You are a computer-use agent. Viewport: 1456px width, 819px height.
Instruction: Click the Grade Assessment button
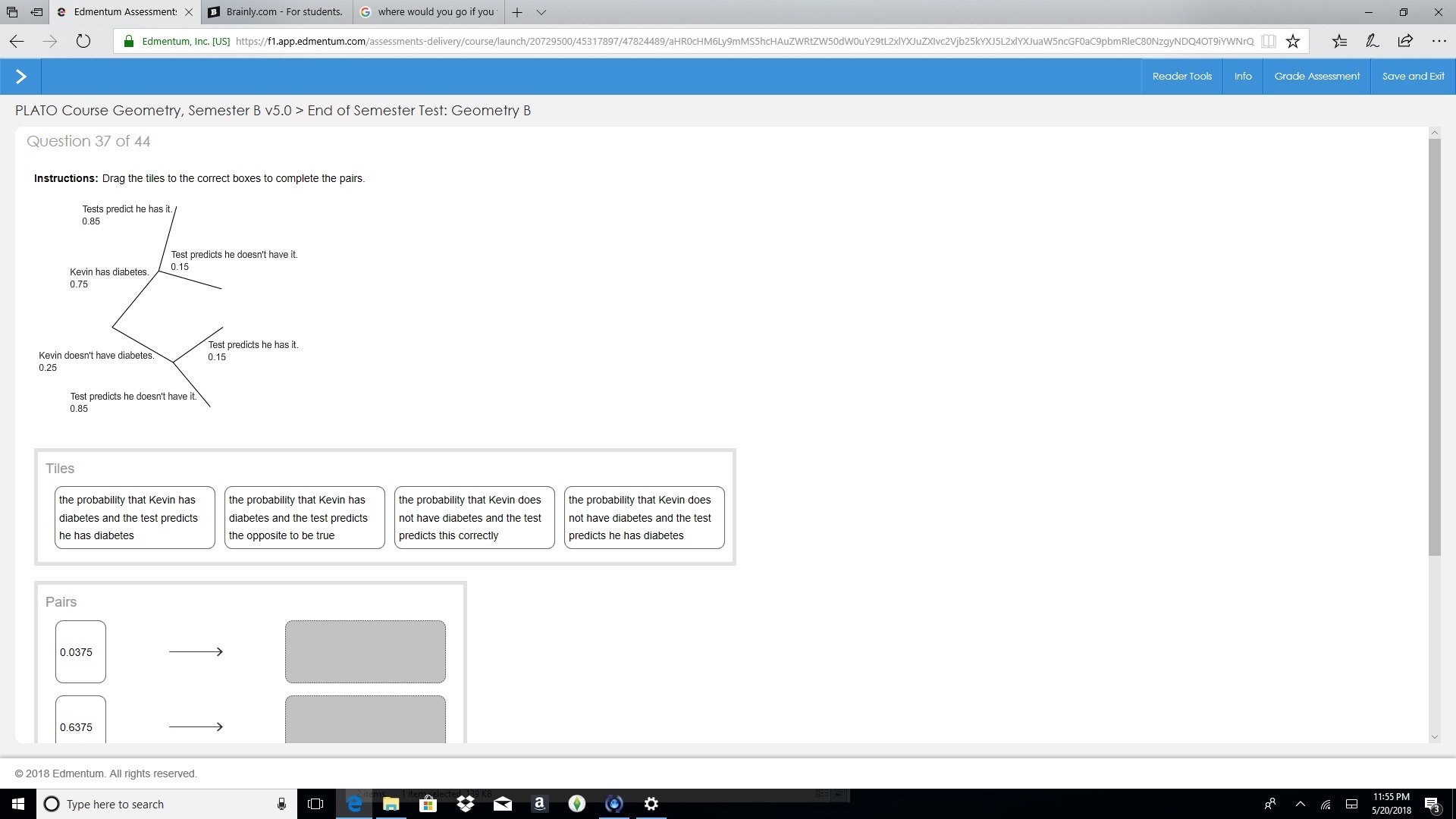[x=1316, y=77]
